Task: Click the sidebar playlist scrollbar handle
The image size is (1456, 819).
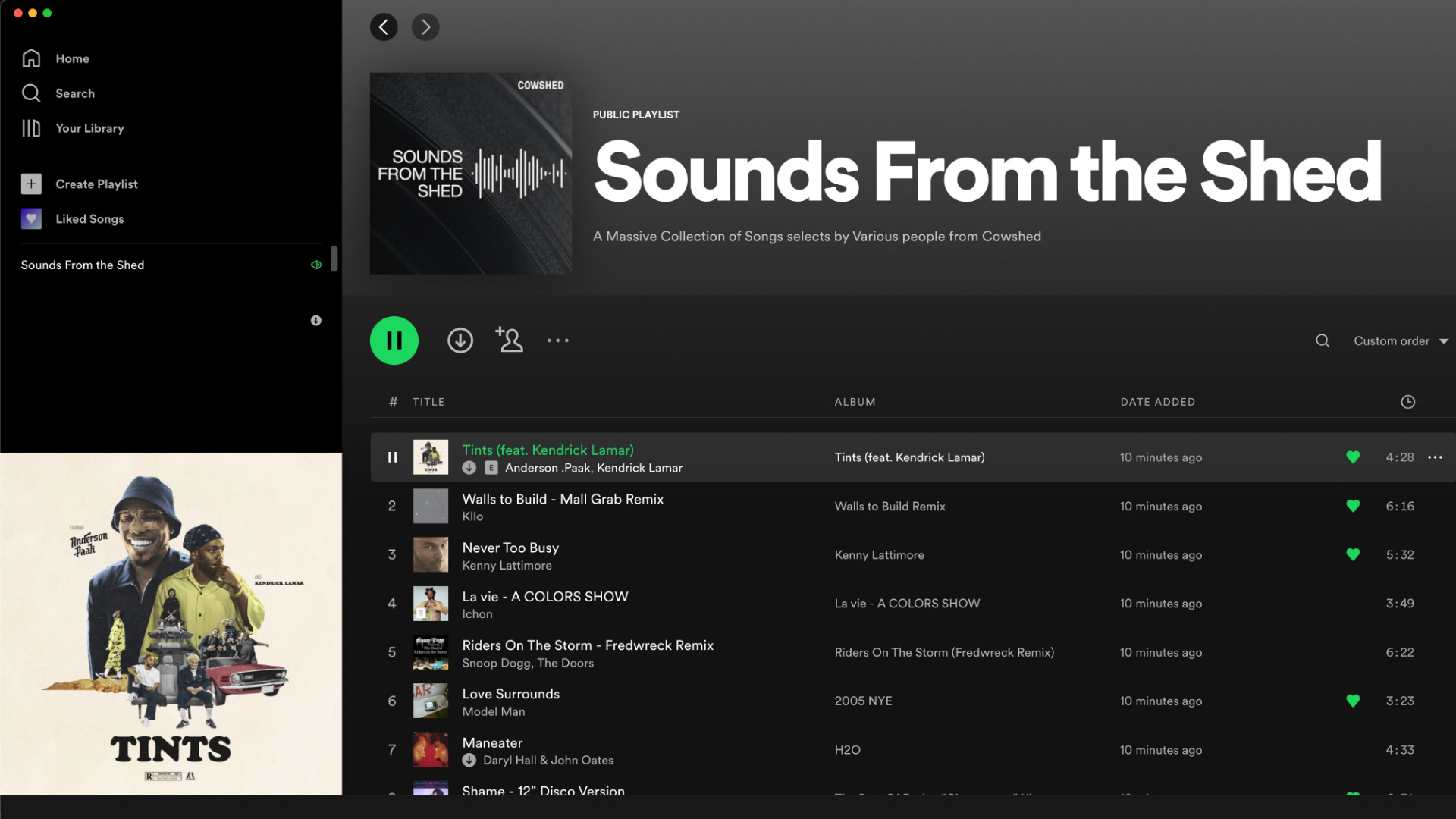Action: click(x=334, y=259)
